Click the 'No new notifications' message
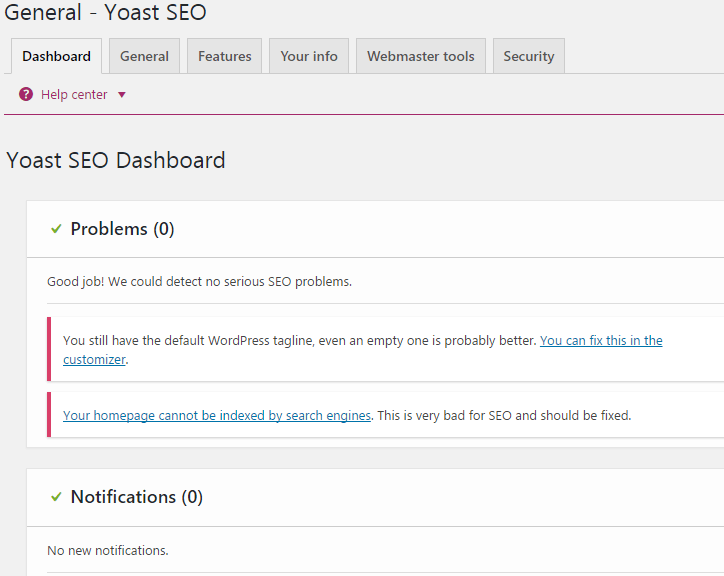The width and height of the screenshot is (724, 576). point(108,551)
